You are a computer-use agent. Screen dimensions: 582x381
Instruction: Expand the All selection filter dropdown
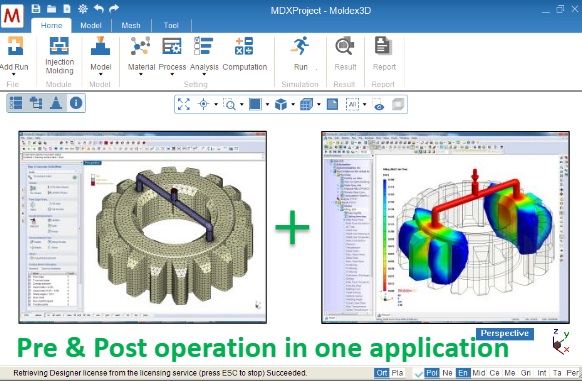pyautogui.click(x=364, y=105)
